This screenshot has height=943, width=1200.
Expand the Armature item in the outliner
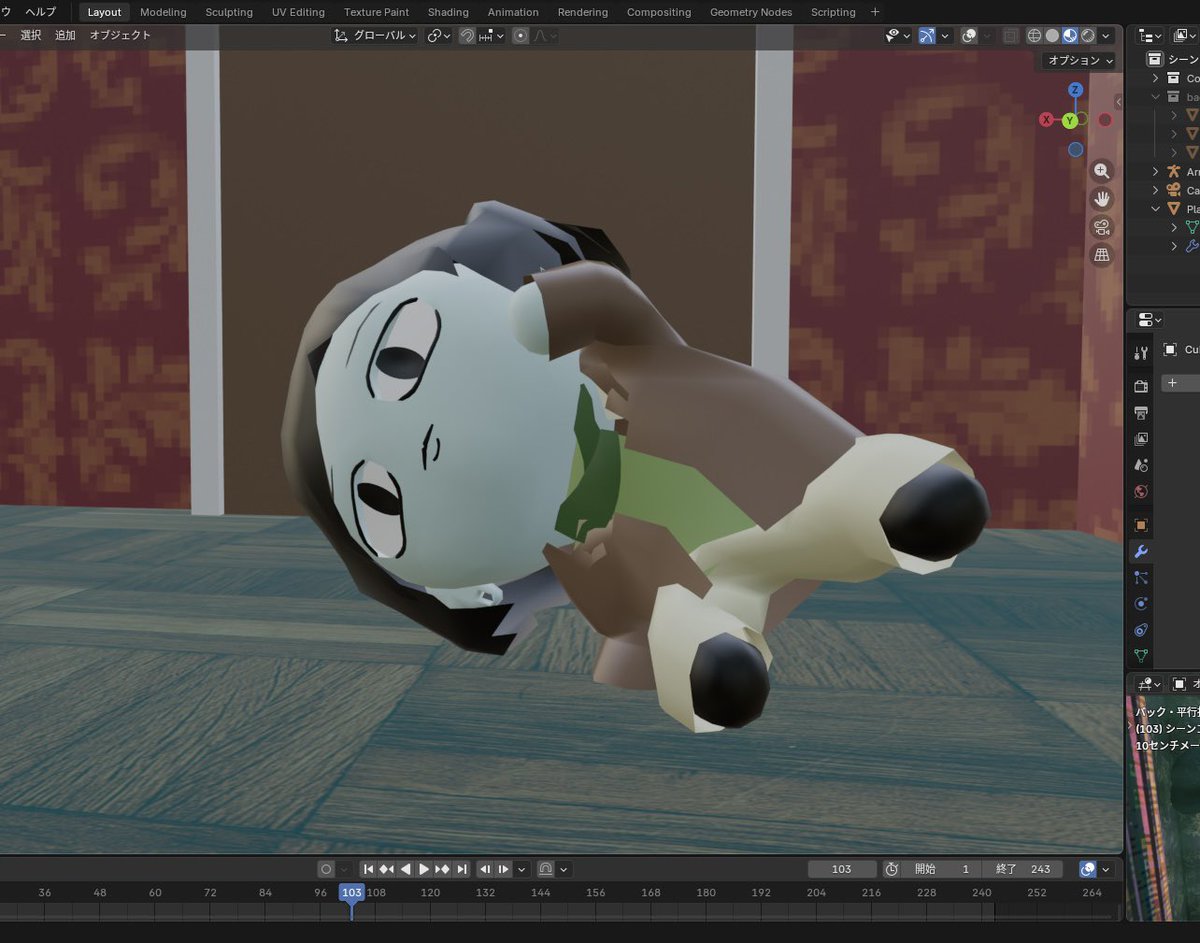pyautogui.click(x=1156, y=172)
